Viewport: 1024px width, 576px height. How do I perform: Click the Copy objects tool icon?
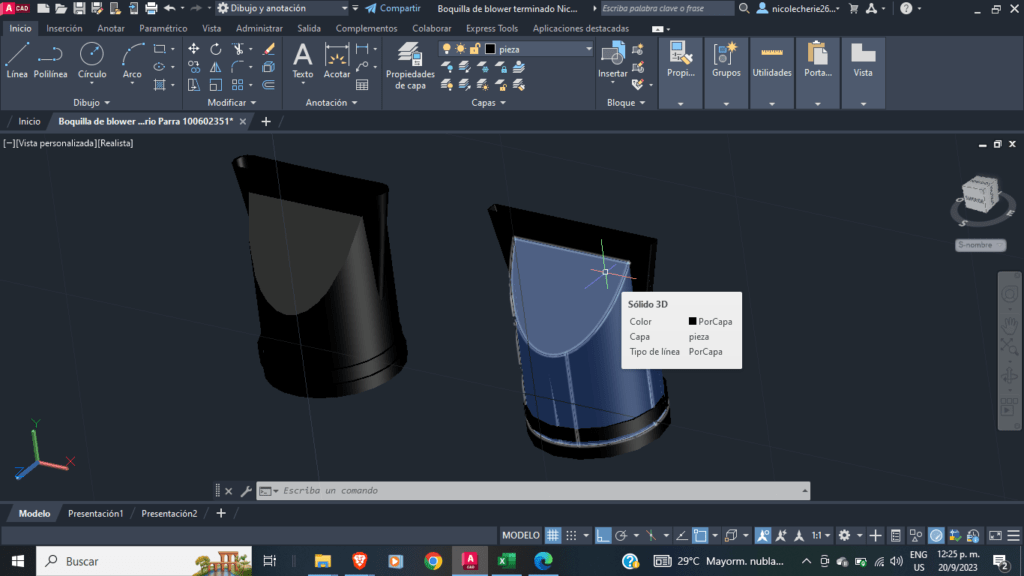[x=194, y=67]
